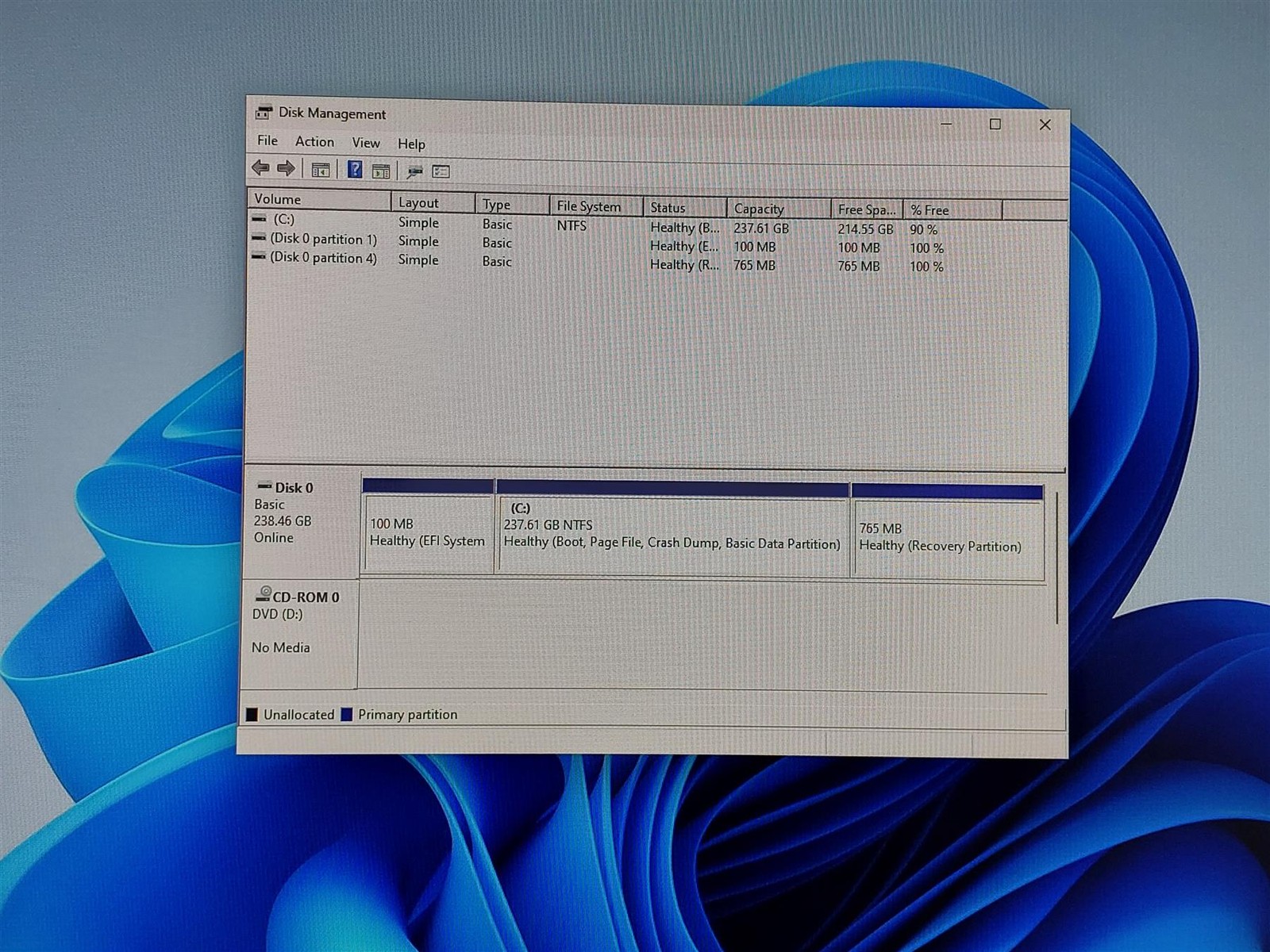Open the Help menu
The image size is (1270, 952).
411,144
